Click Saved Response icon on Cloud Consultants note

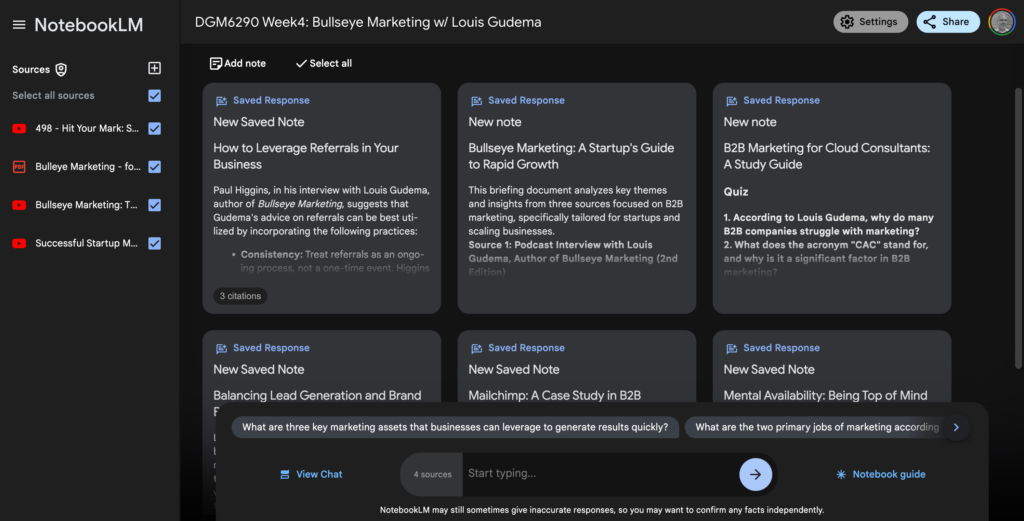pyautogui.click(x=731, y=101)
